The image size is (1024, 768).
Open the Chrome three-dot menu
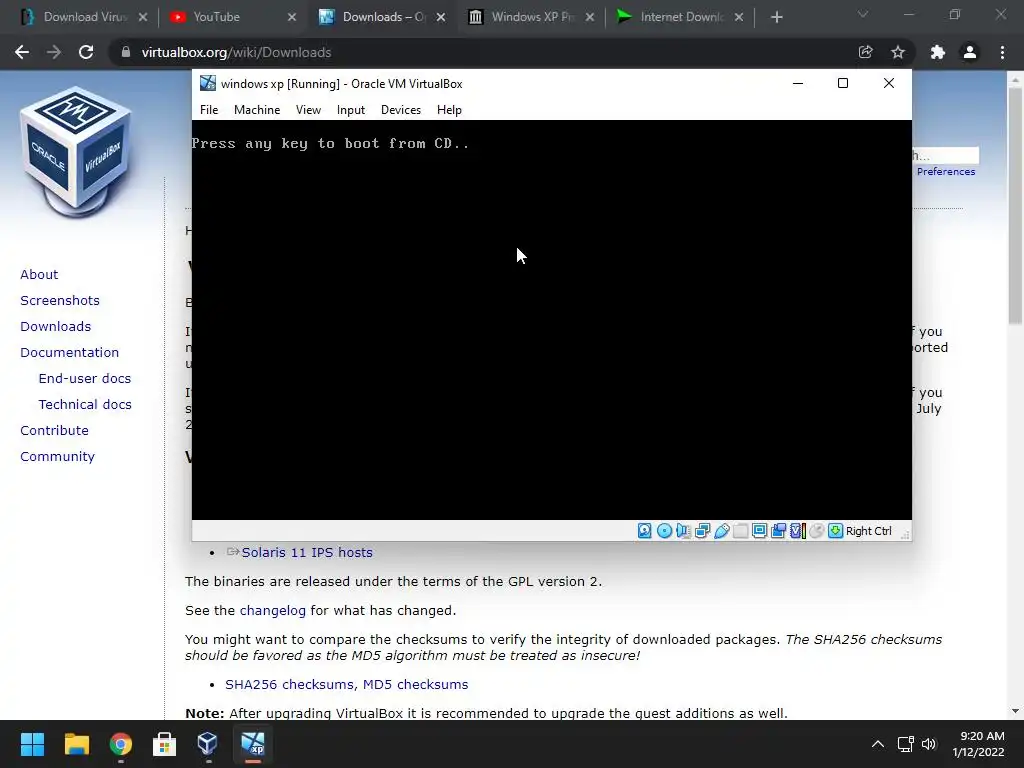click(1002, 52)
